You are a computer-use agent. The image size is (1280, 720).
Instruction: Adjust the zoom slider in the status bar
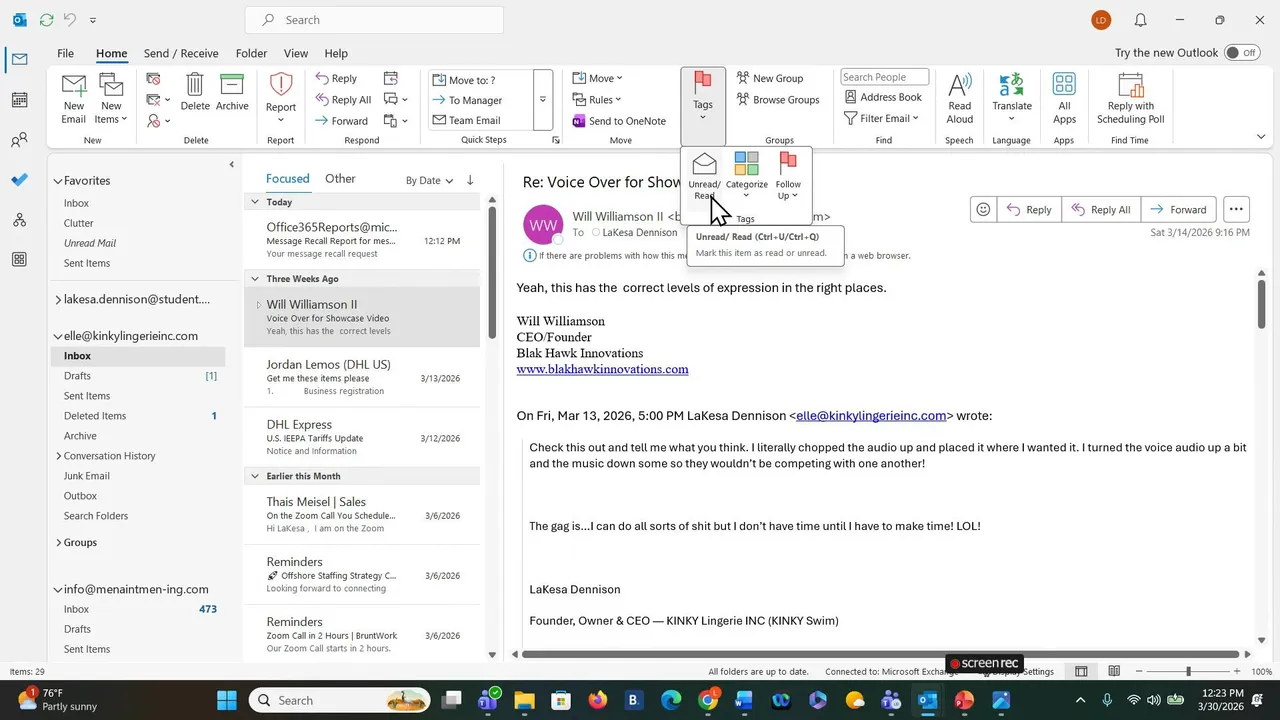[1189, 671]
